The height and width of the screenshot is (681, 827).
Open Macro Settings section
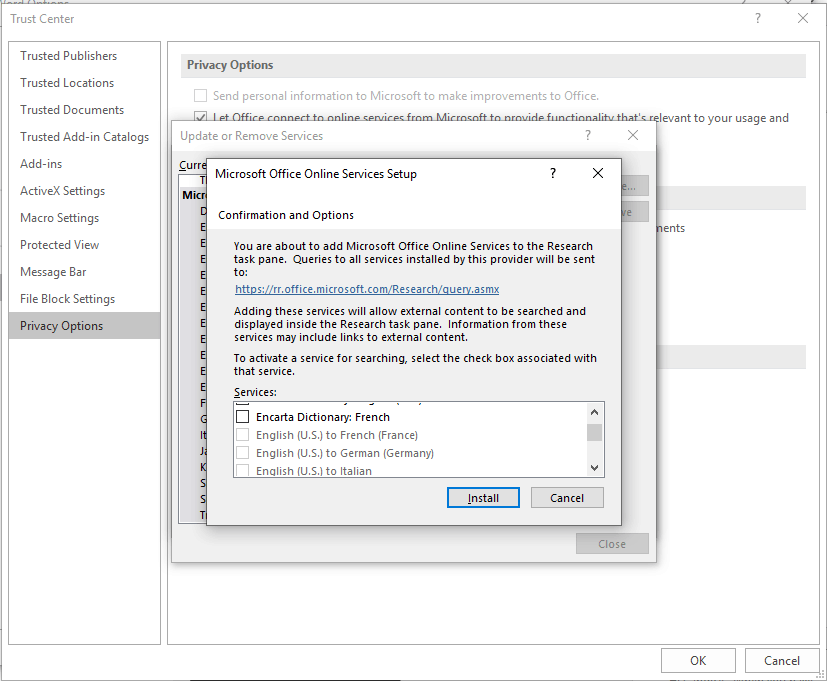(x=84, y=218)
